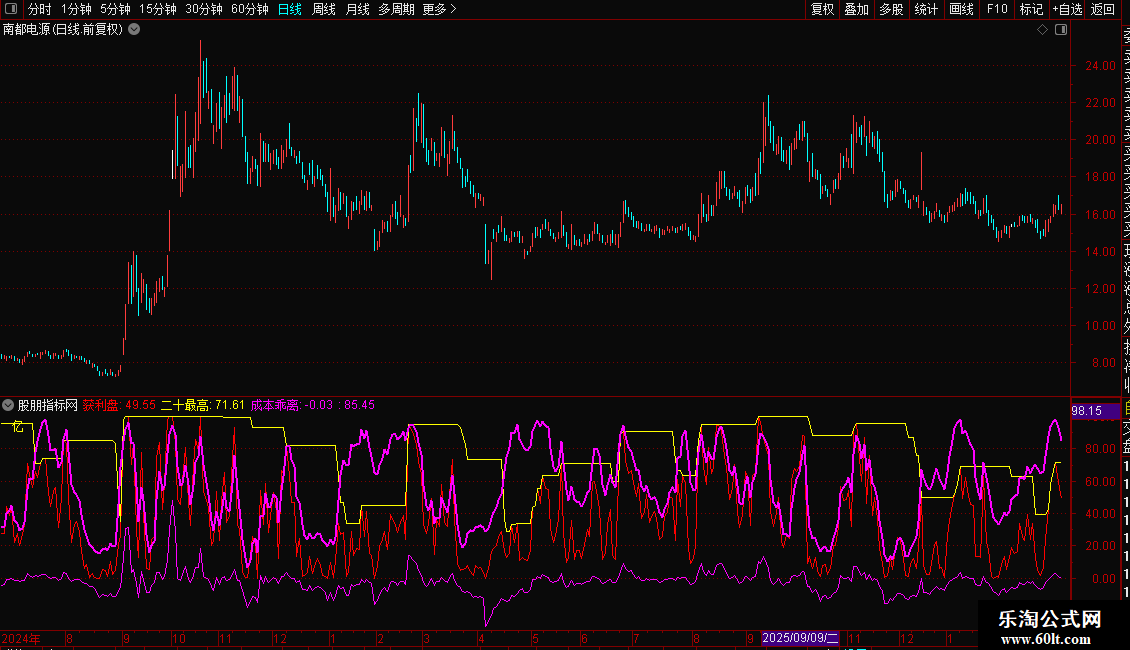Open the 画线 drawing tools
Image resolution: width=1130 pixels, height=650 pixels.
pyautogui.click(x=961, y=10)
